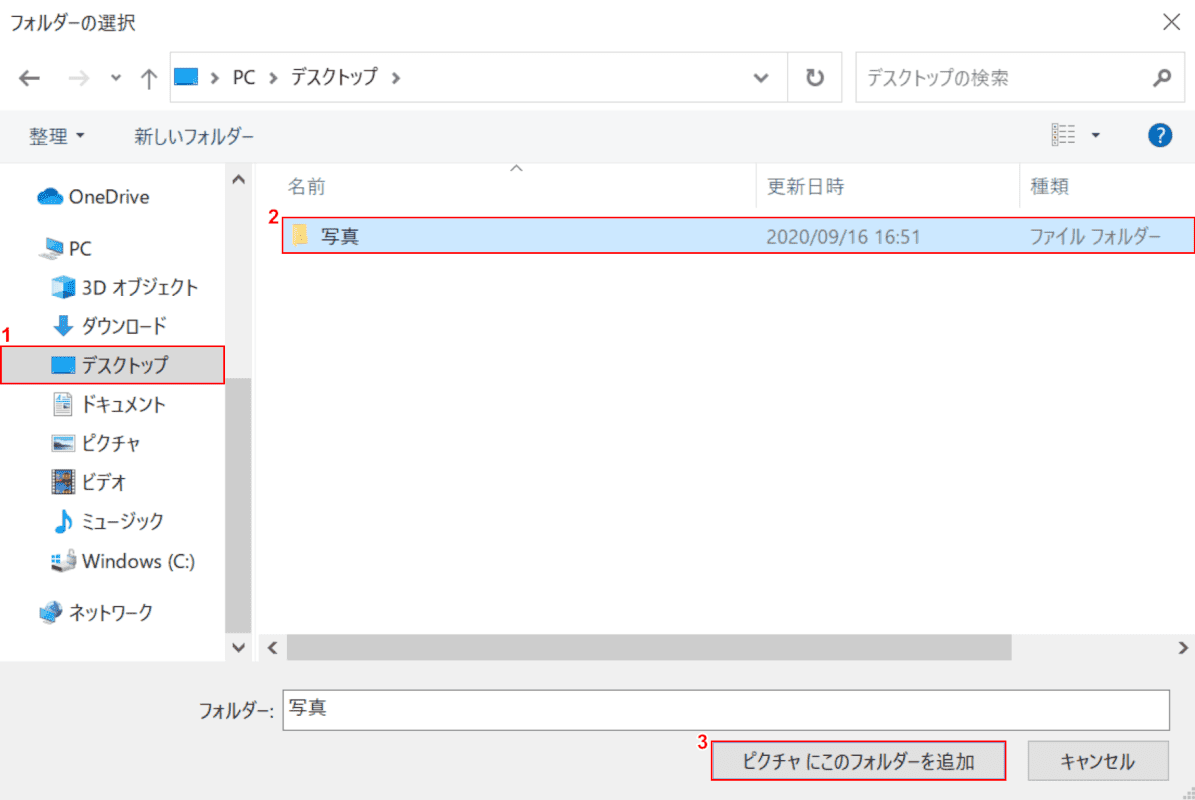Click the search magnifier icon

point(1162,78)
